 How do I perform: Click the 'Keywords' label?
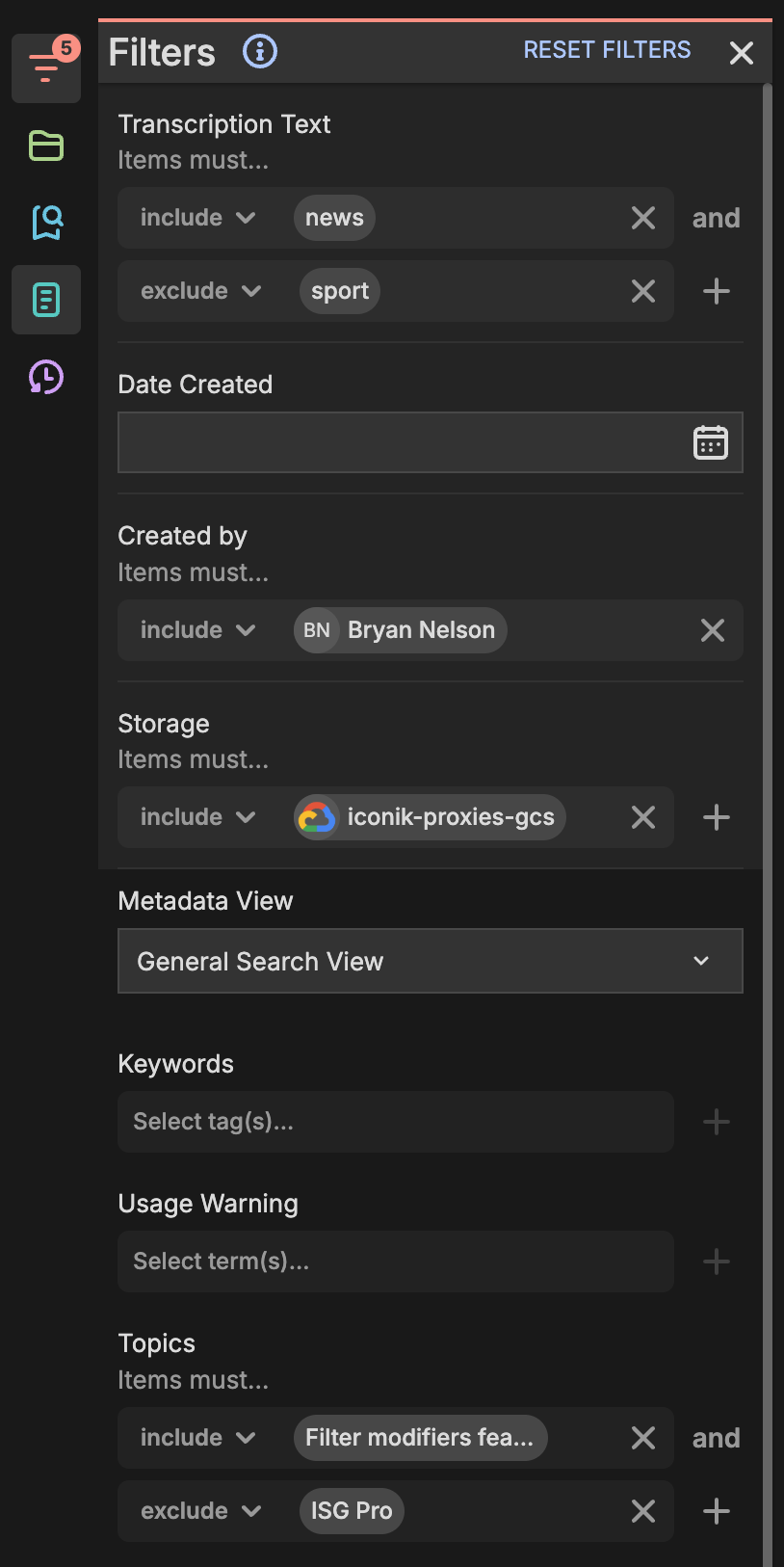[x=176, y=1064]
